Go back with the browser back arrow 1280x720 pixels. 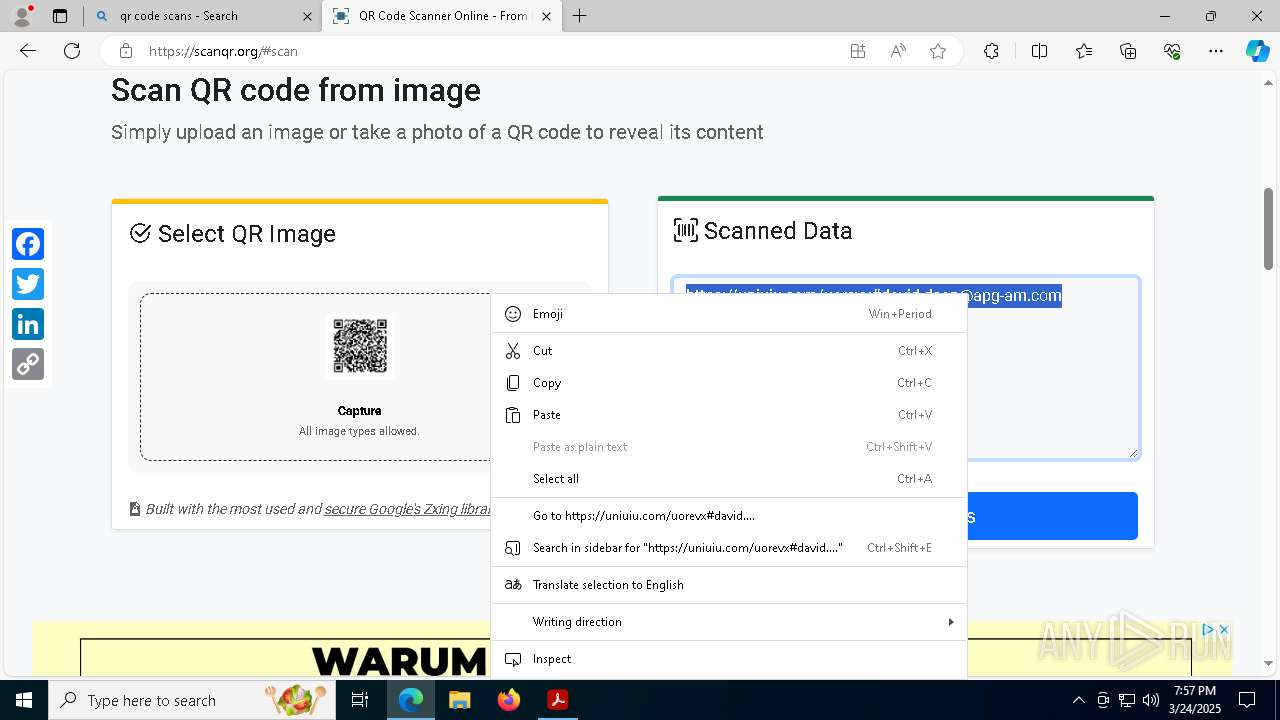pyautogui.click(x=28, y=51)
